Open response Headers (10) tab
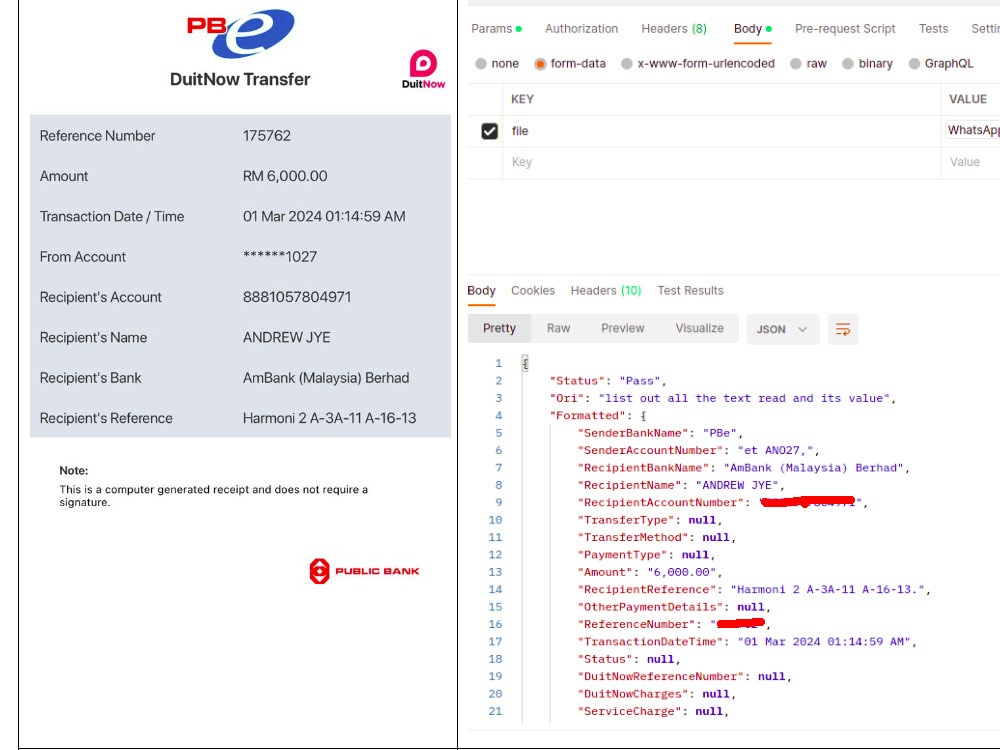The height and width of the screenshot is (750, 1000). pos(606,291)
